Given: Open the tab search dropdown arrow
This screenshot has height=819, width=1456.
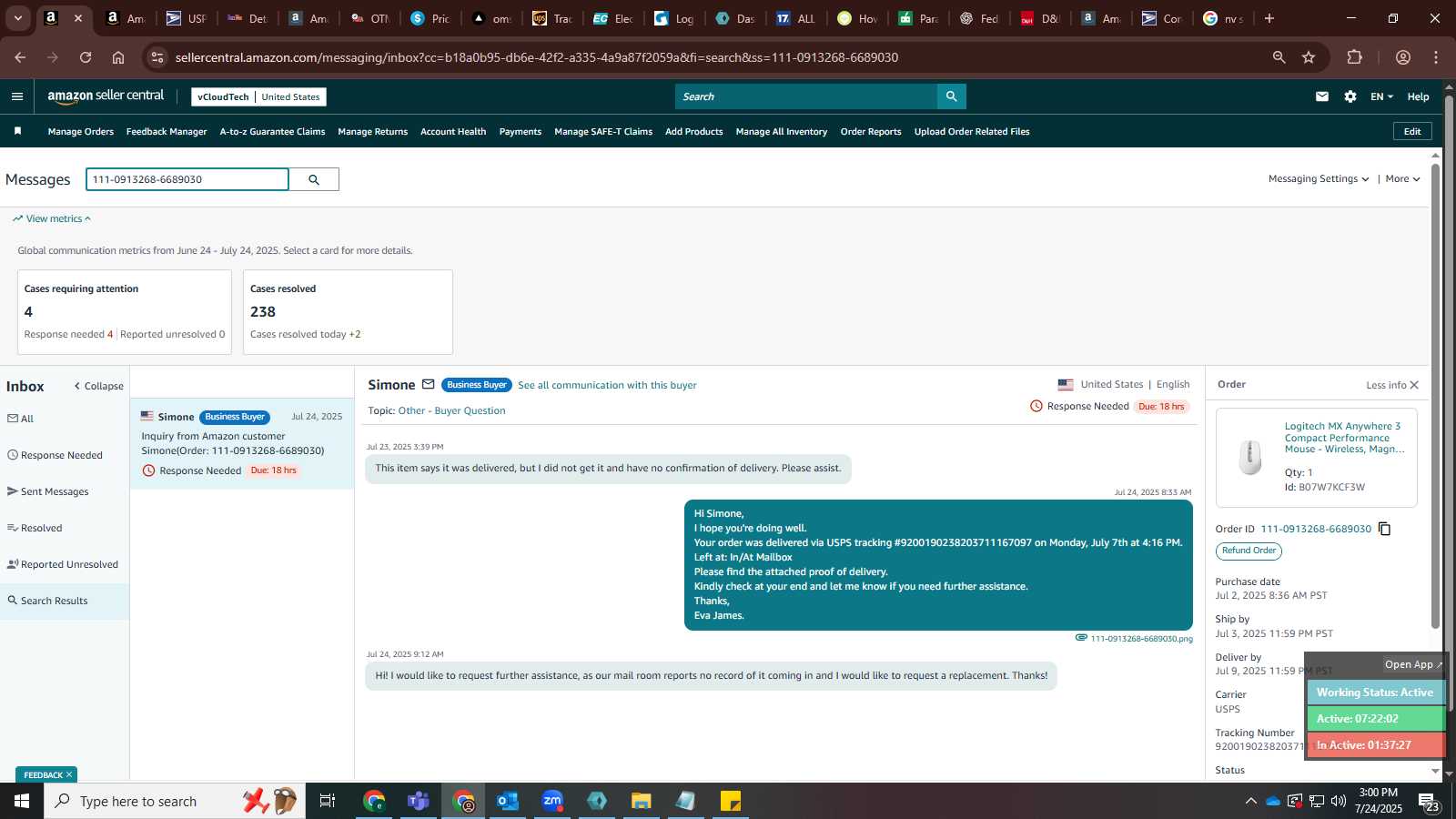Looking at the screenshot, I should point(18,18).
